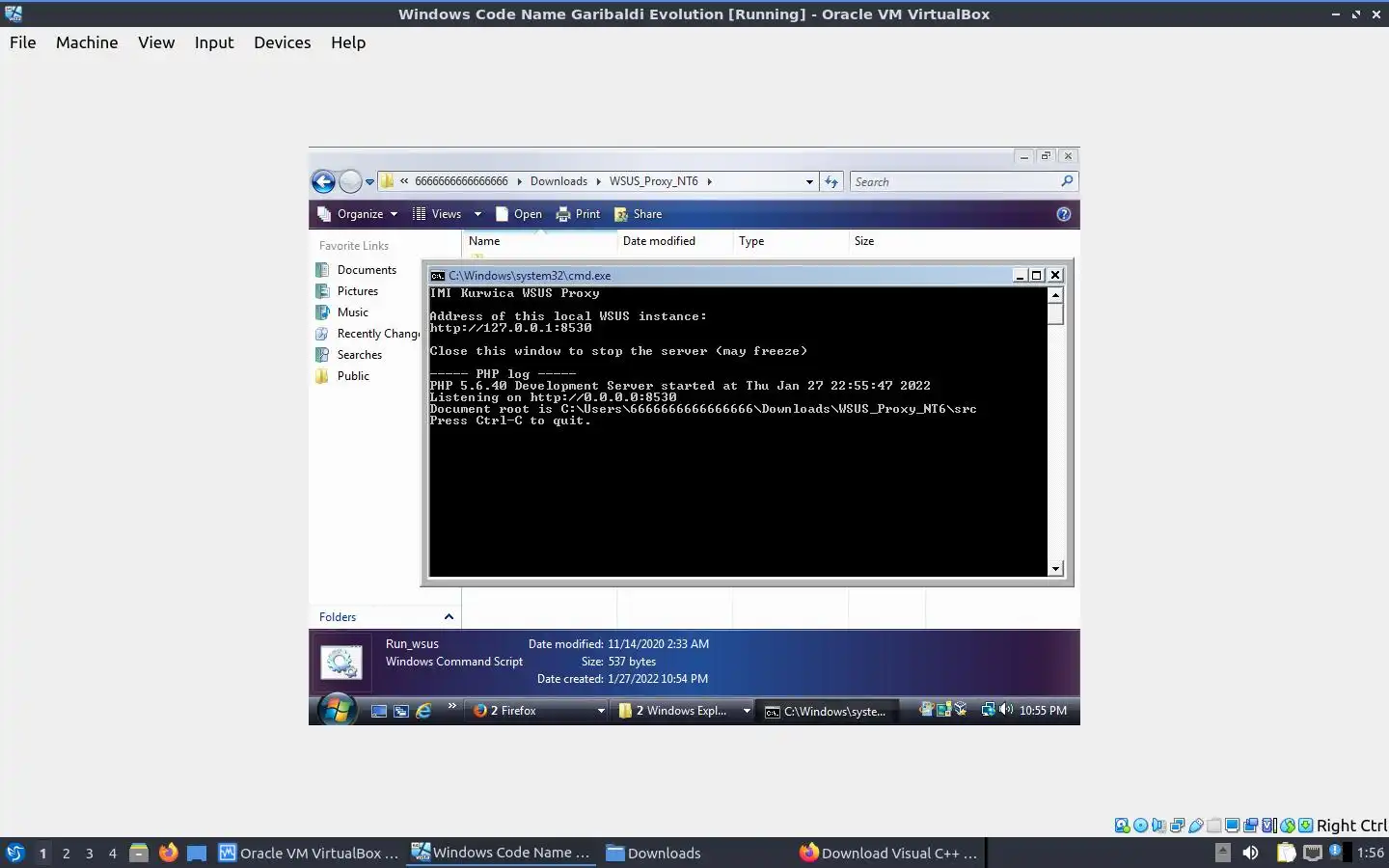Click cmd window scrollbar up arrow
The height and width of the screenshot is (868, 1389).
(1055, 295)
